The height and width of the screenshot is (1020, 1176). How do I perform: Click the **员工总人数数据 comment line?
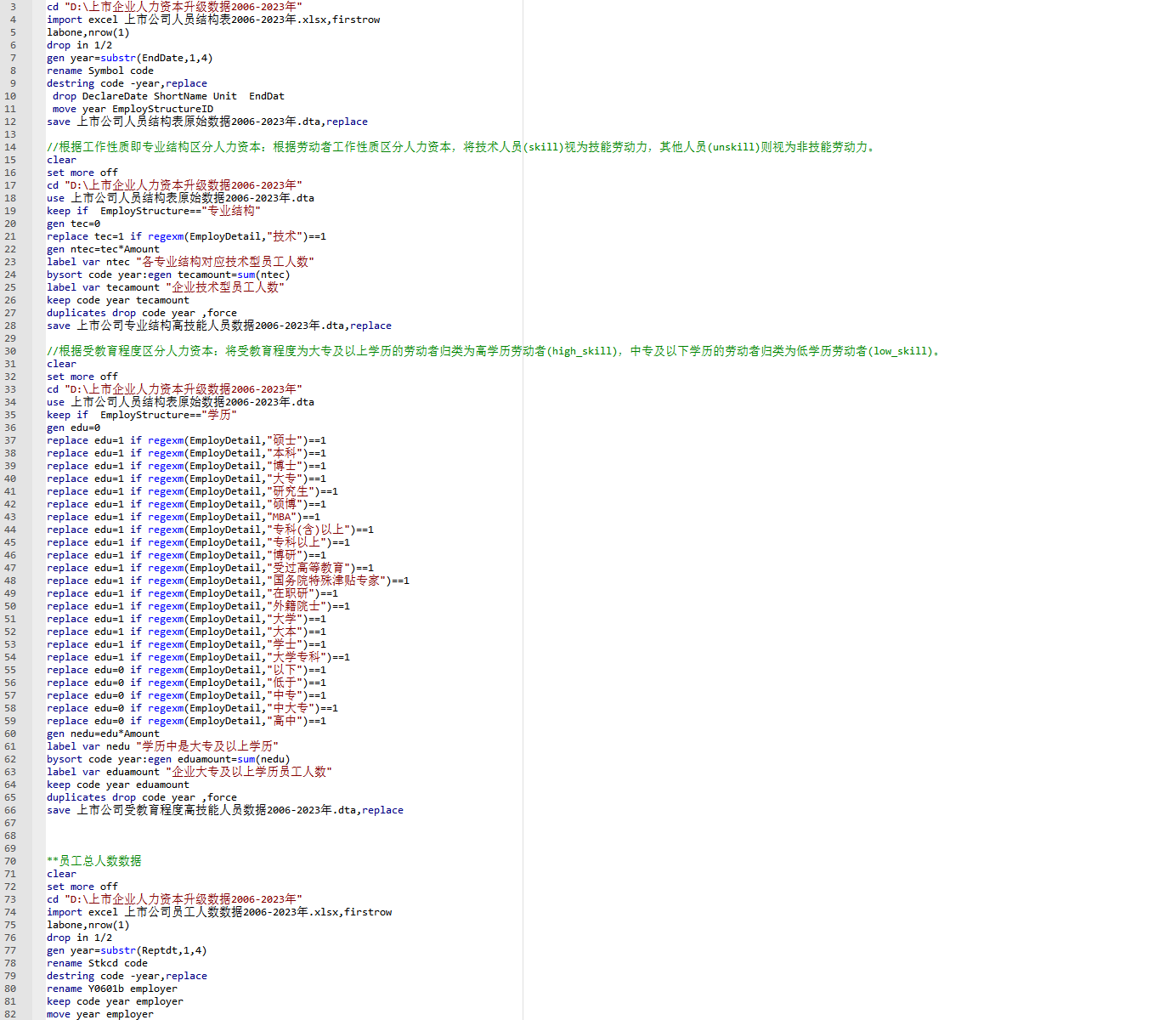coord(94,861)
